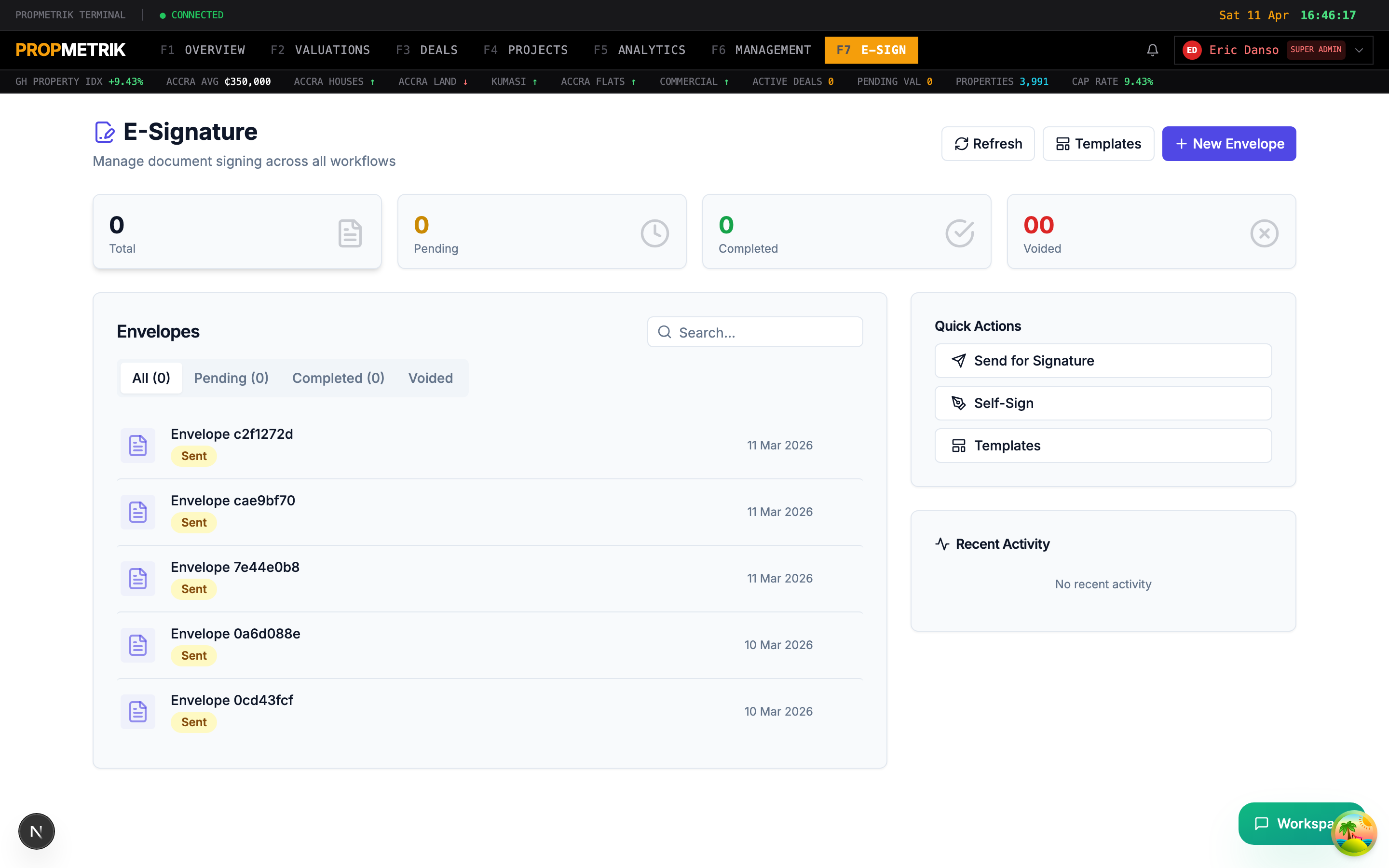
Task: Click the ED user avatar
Action: [x=1192, y=50]
